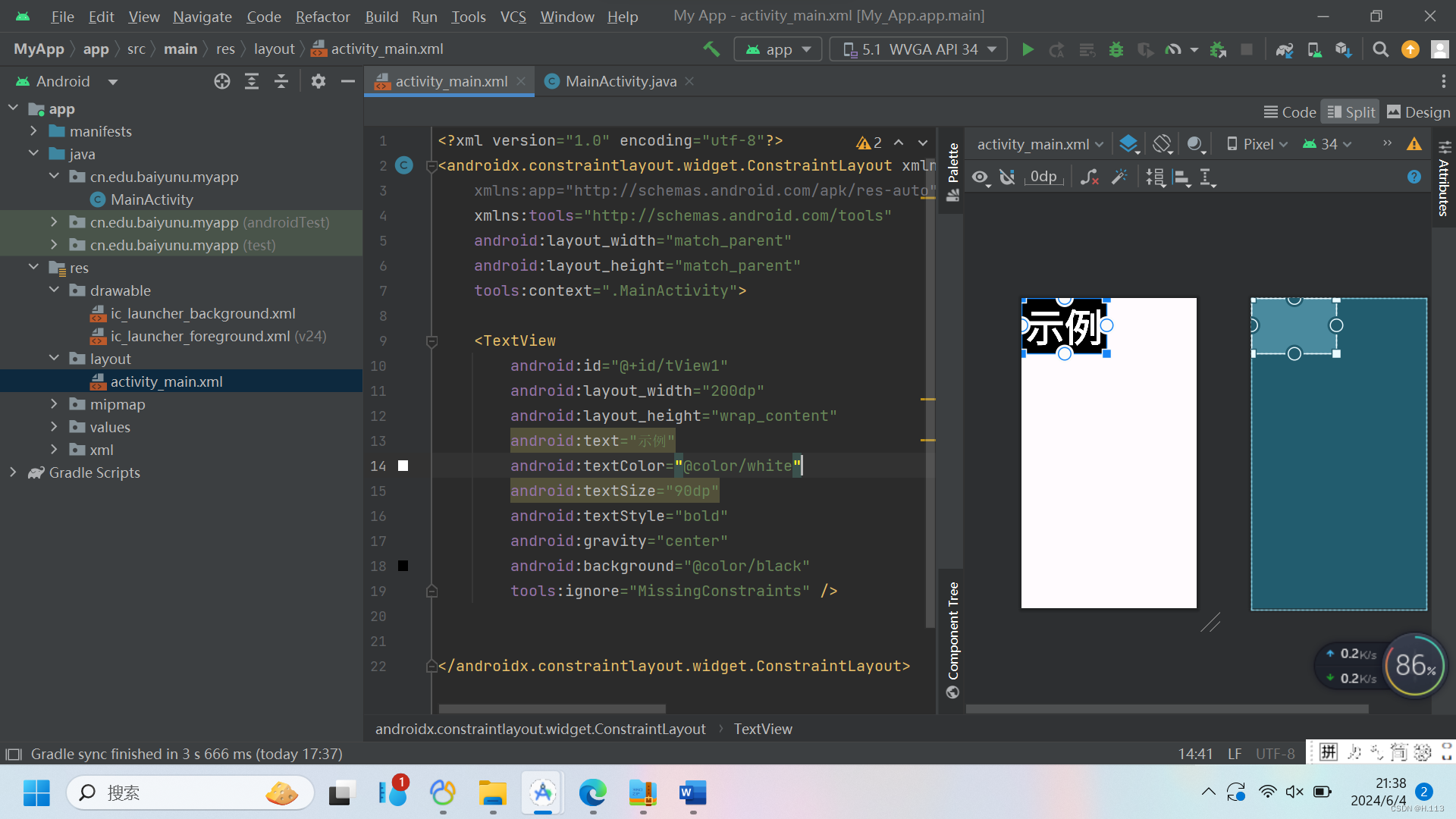Viewport: 1456px width, 819px height.
Task: Click the Make Project hammer icon
Action: pyautogui.click(x=711, y=49)
